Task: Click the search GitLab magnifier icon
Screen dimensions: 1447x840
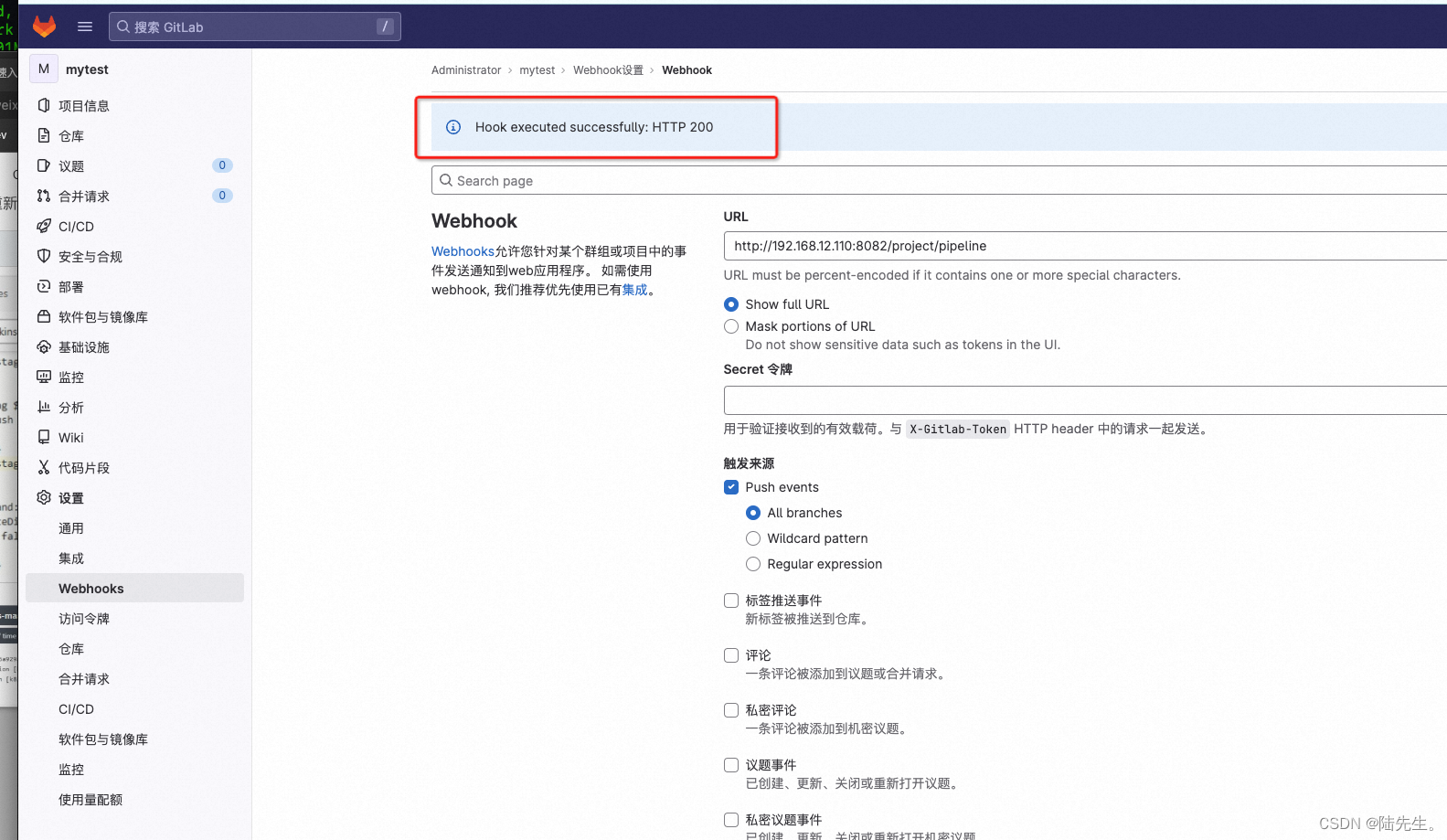Action: (123, 27)
